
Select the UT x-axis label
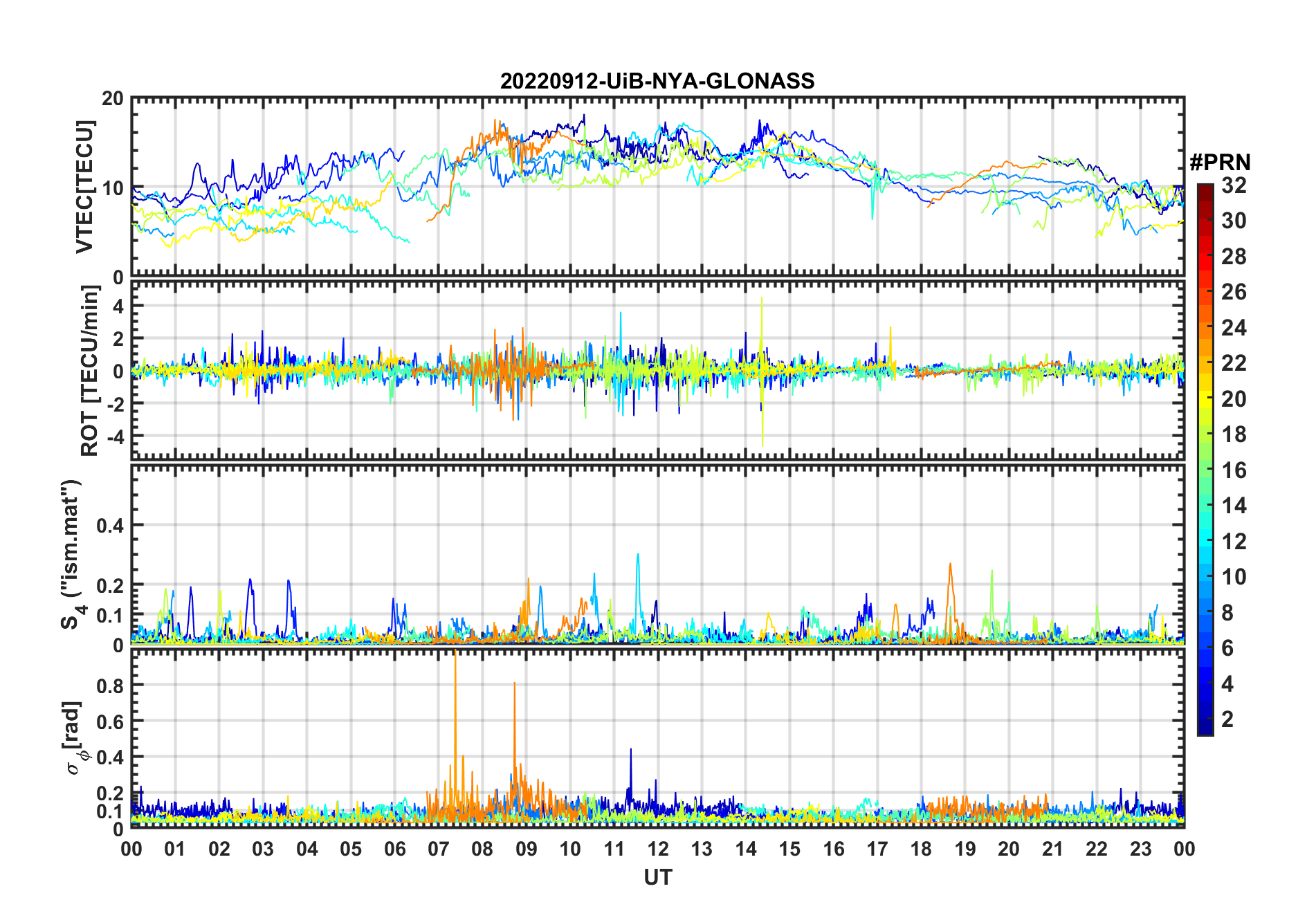click(x=658, y=877)
